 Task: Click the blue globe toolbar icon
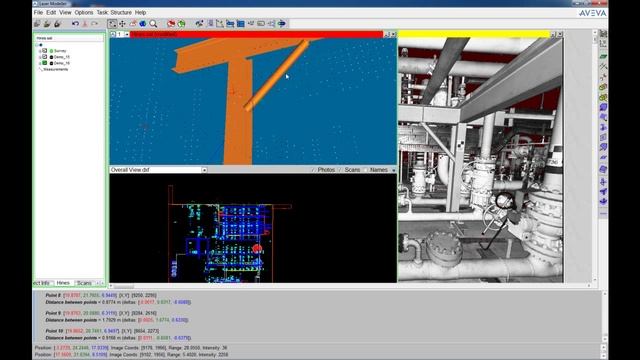click(x=143, y=24)
